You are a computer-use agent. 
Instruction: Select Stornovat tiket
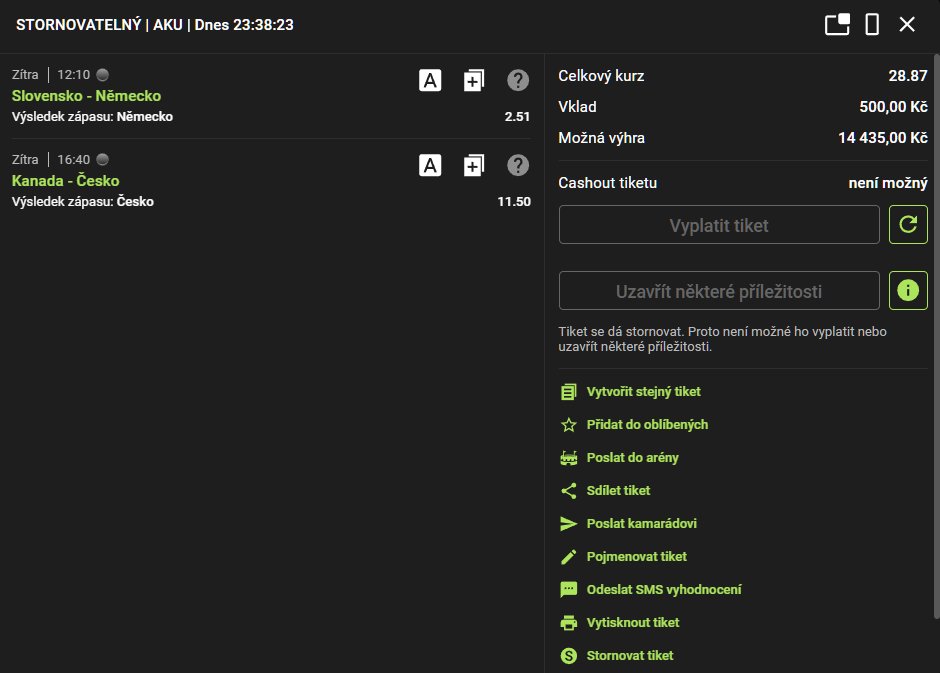pos(630,656)
